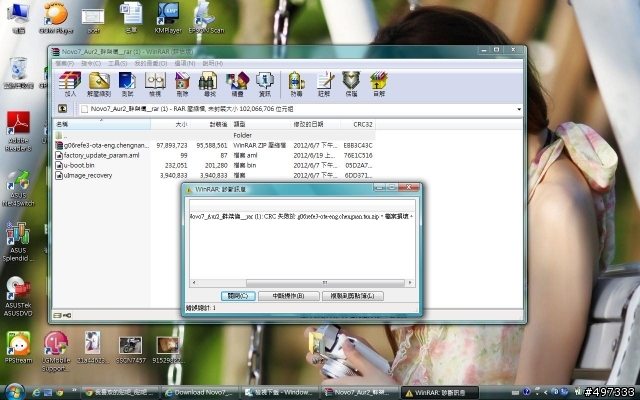Click the Windows Start orb

pyautogui.click(x=15, y=392)
